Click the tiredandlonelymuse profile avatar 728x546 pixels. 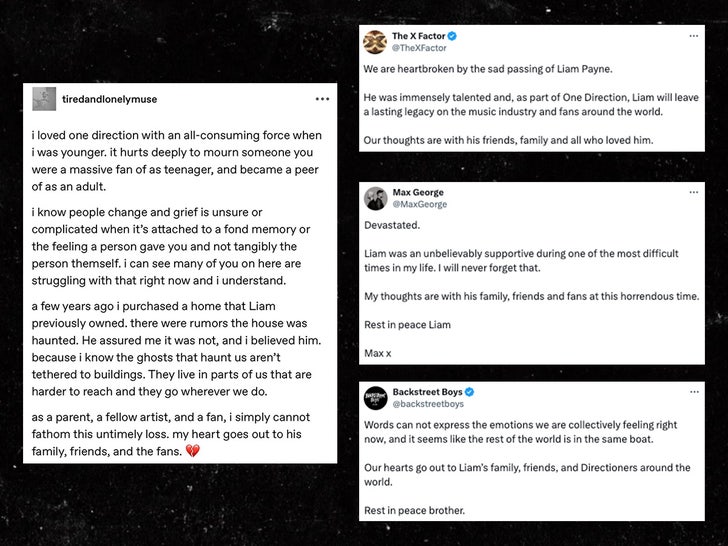click(x=44, y=99)
